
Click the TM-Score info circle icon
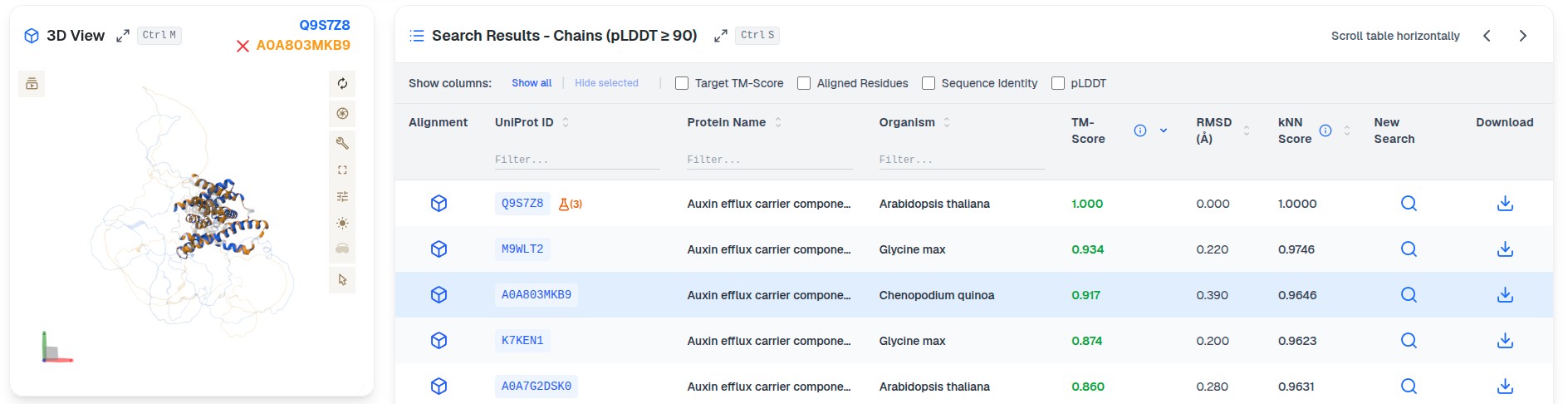(1140, 131)
